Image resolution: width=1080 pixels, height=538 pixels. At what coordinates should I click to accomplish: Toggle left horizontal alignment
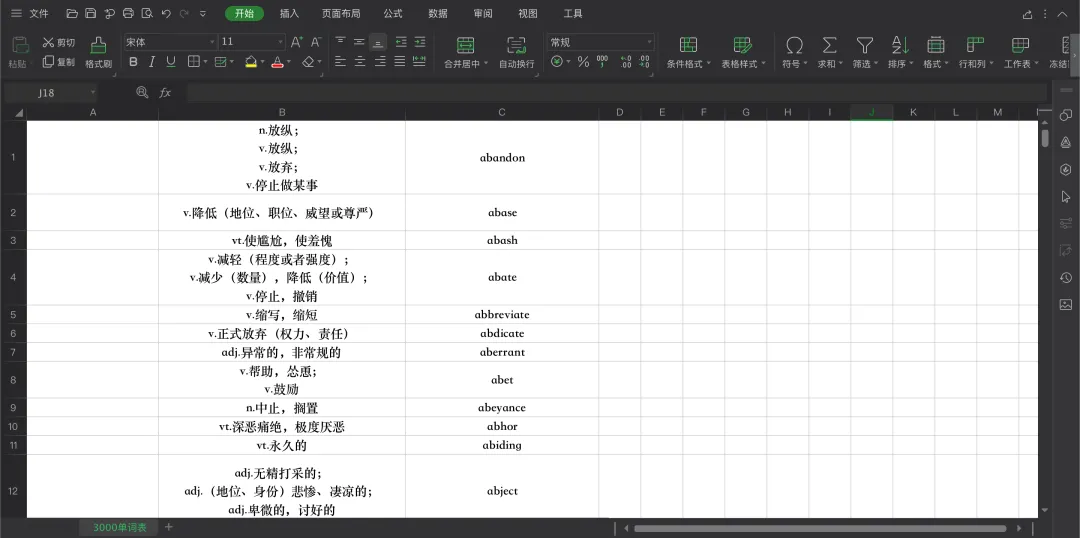click(340, 62)
